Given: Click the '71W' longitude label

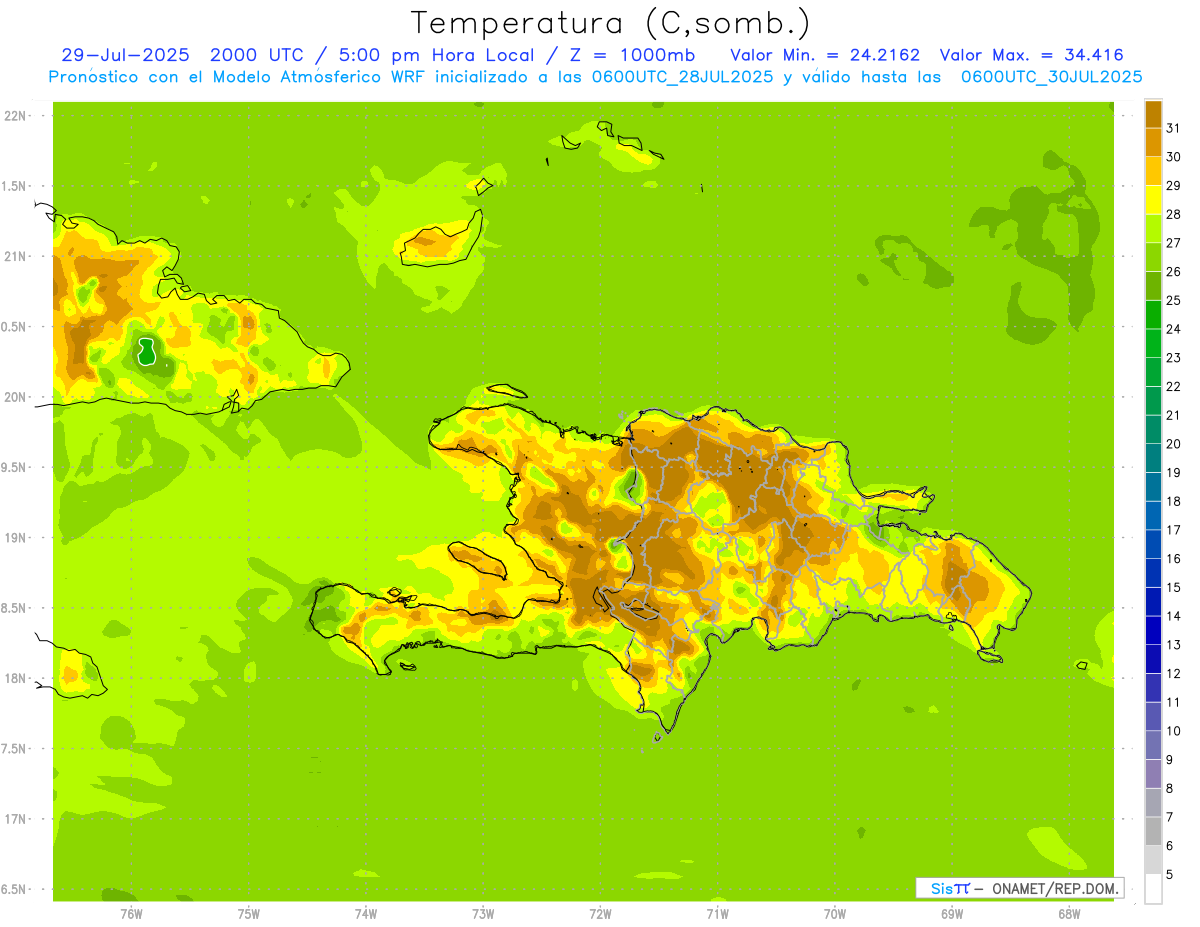Looking at the screenshot, I should point(717,914).
